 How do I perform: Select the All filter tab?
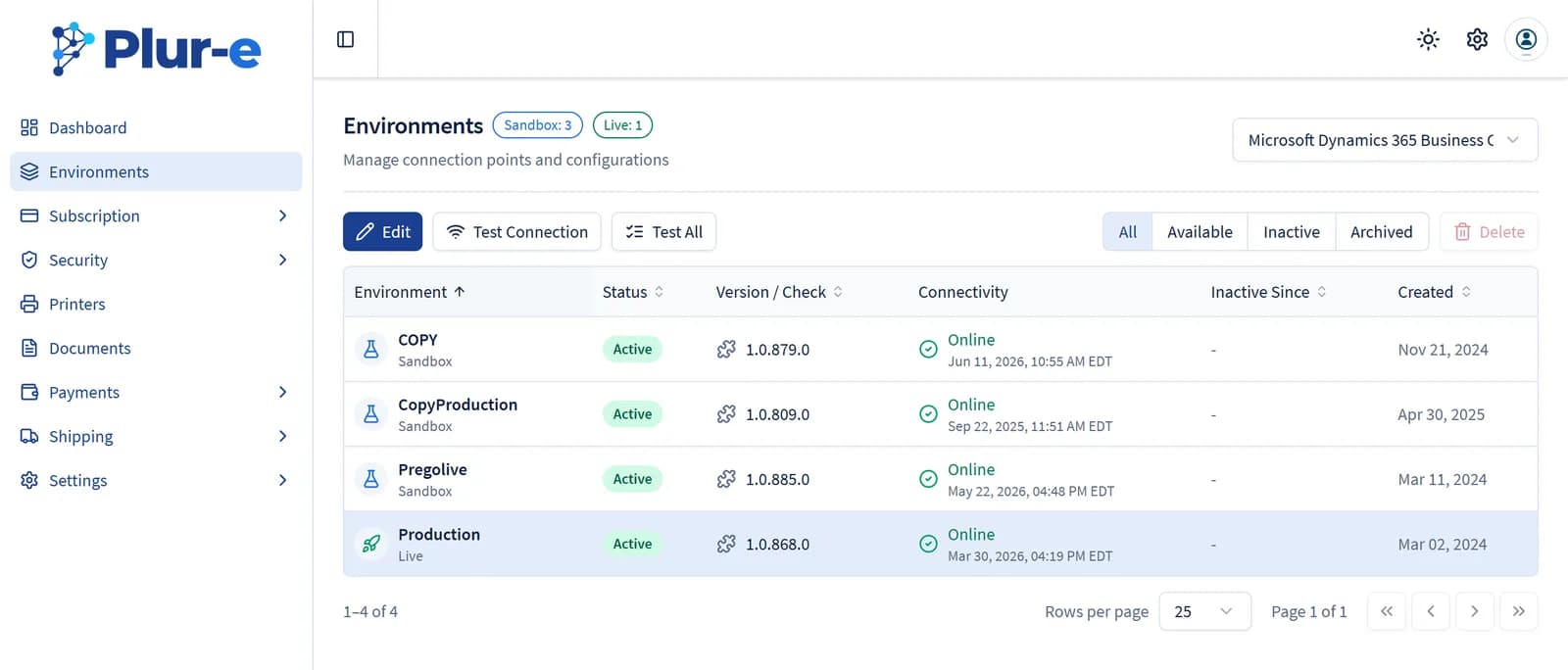[x=1128, y=232]
